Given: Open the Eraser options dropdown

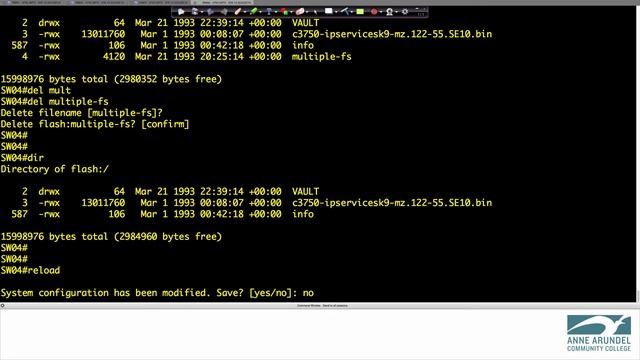Looking at the screenshot, I should click(x=307, y=12).
